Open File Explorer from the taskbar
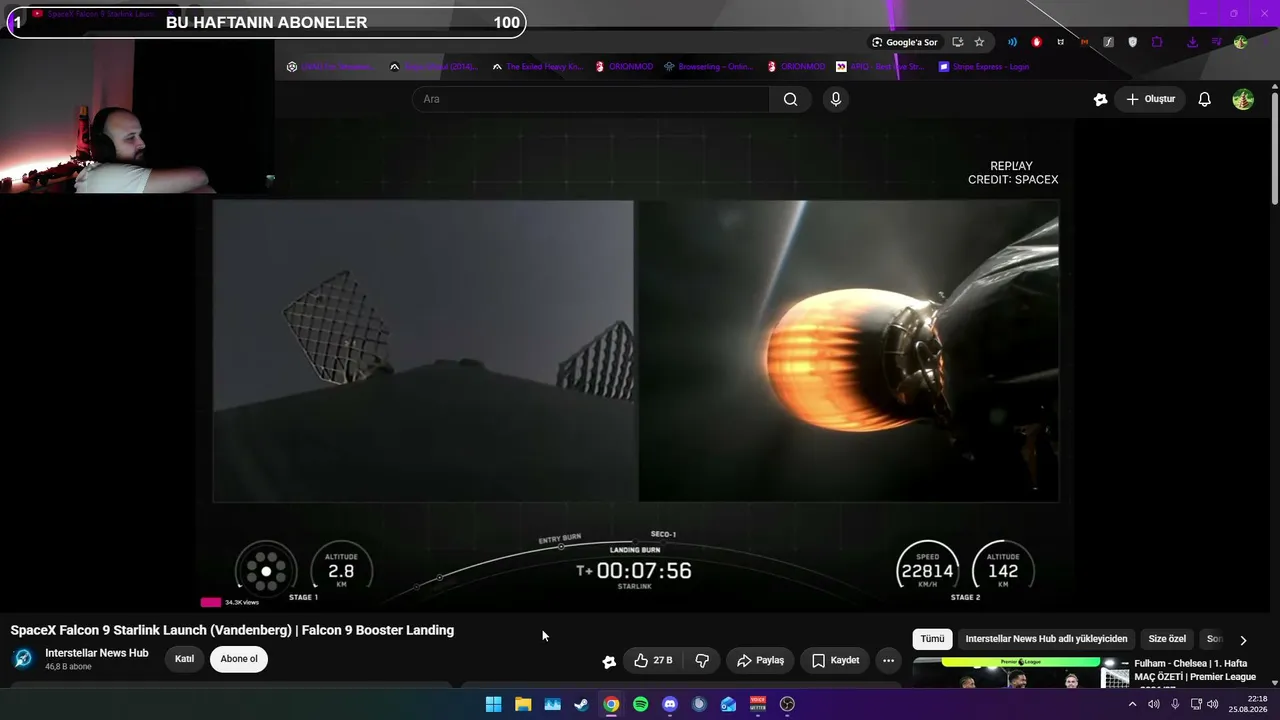Viewport: 1280px width, 720px height. pyautogui.click(x=523, y=704)
